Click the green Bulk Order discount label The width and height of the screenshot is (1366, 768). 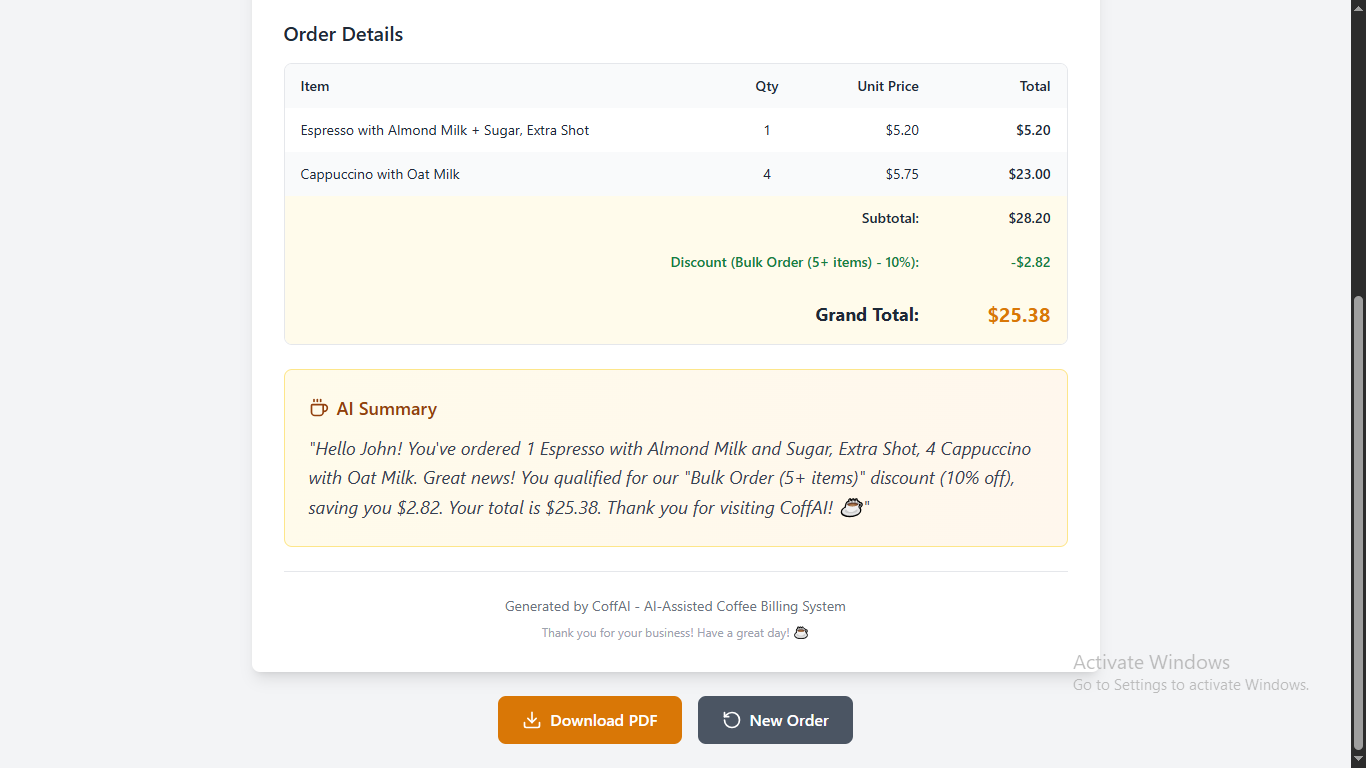point(794,262)
